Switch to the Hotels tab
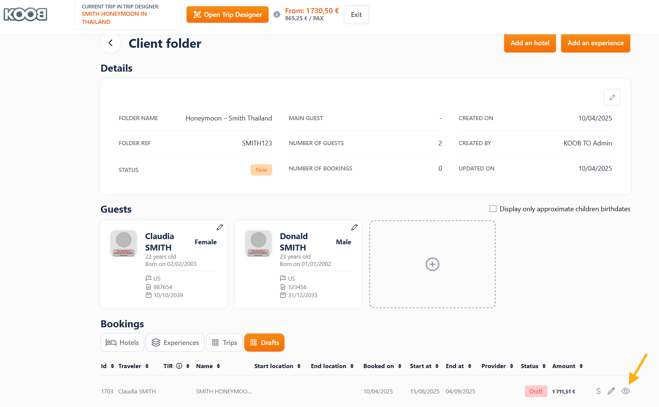Viewport: 659px width, 407px height. (x=122, y=343)
